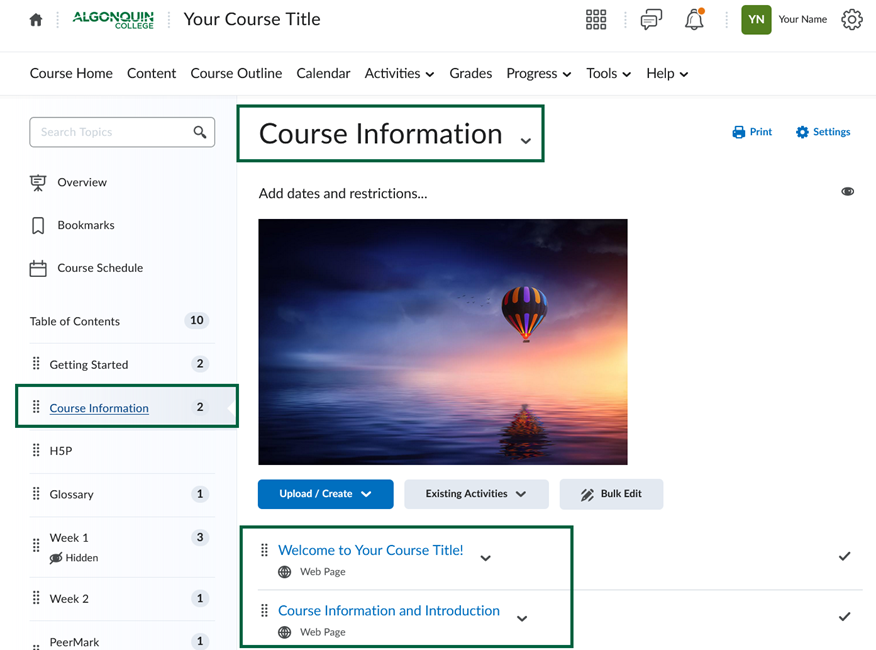Expand the Course Information title chevron
The width and height of the screenshot is (876, 650).
(x=526, y=141)
